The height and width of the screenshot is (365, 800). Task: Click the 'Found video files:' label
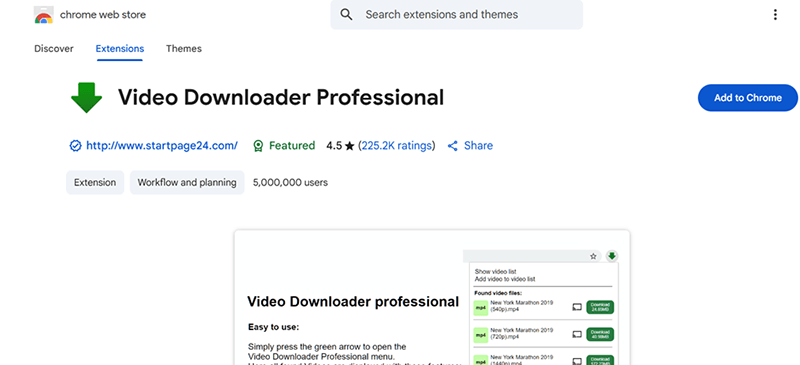click(498, 293)
